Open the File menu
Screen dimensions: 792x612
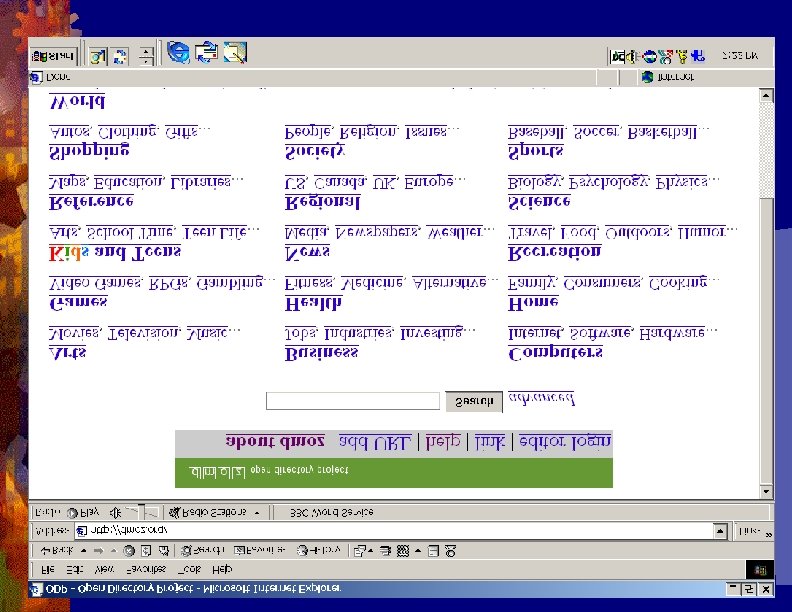pos(47,569)
